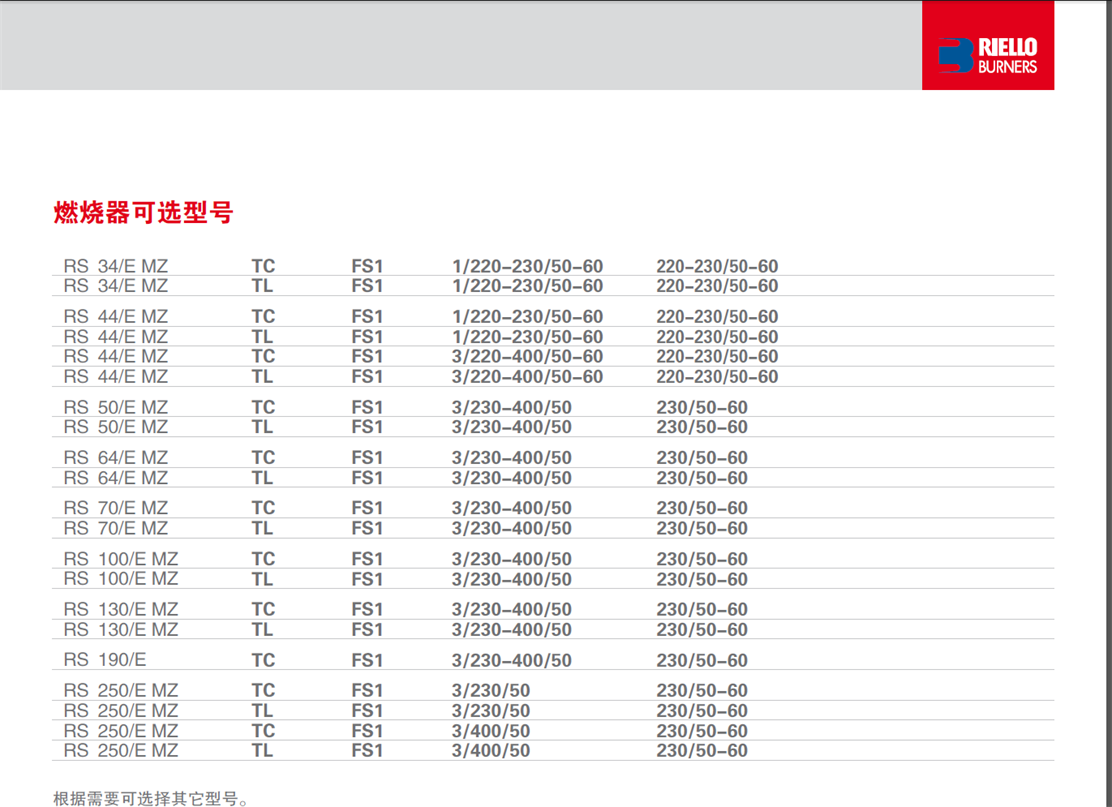This screenshot has width=1112, height=807.
Task: Click FS1 in the RS 190/E row
Action: pos(367,660)
